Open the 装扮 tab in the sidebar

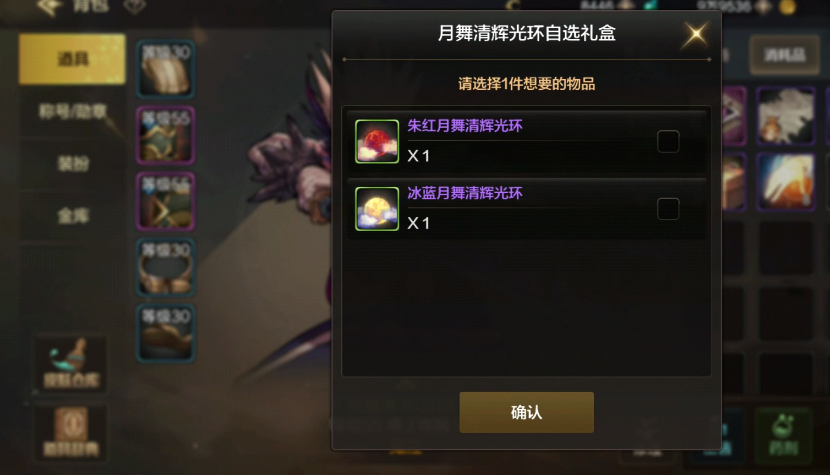point(73,163)
